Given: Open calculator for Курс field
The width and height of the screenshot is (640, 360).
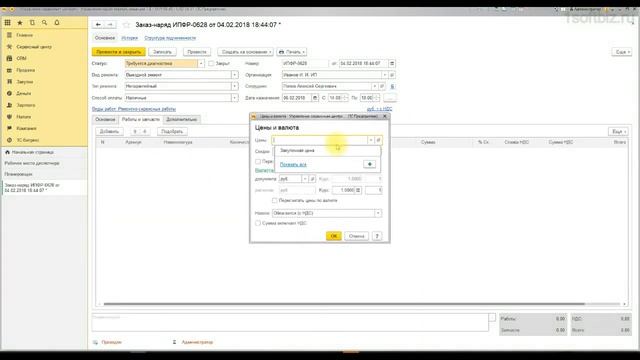Looking at the screenshot, I should [x=358, y=190].
